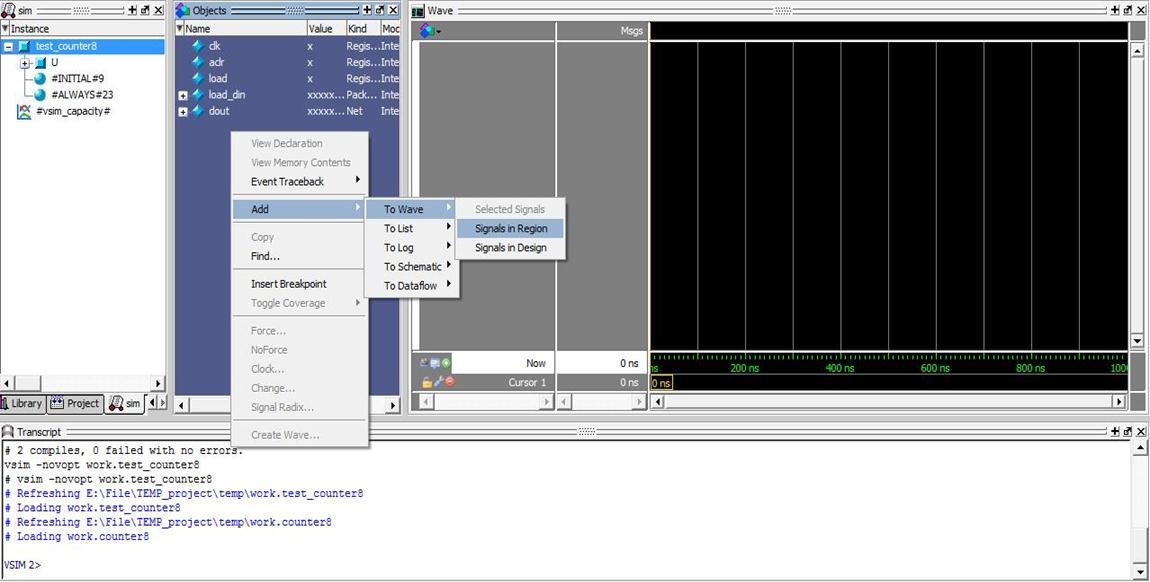Click the clk signal diamond icon
Screen dimensions: 1150x582
[197, 45]
